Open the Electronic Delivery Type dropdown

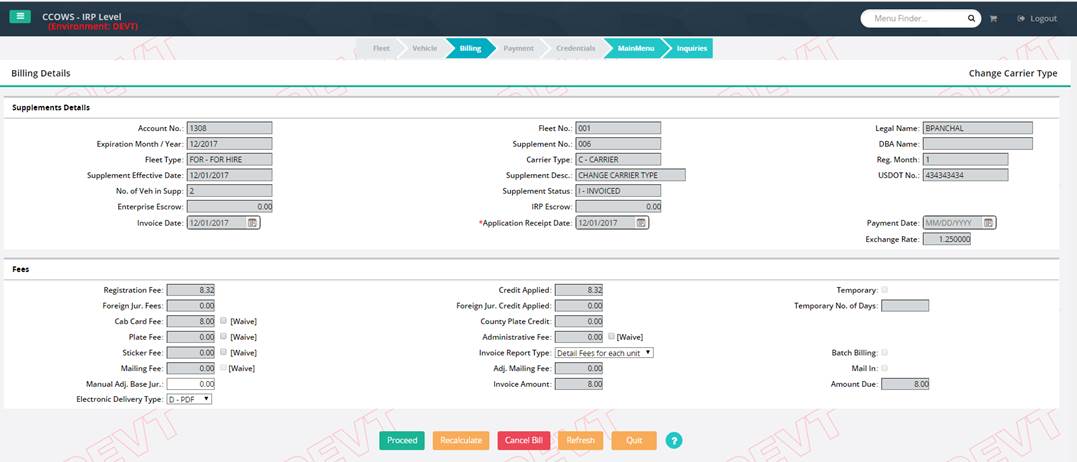[189, 399]
